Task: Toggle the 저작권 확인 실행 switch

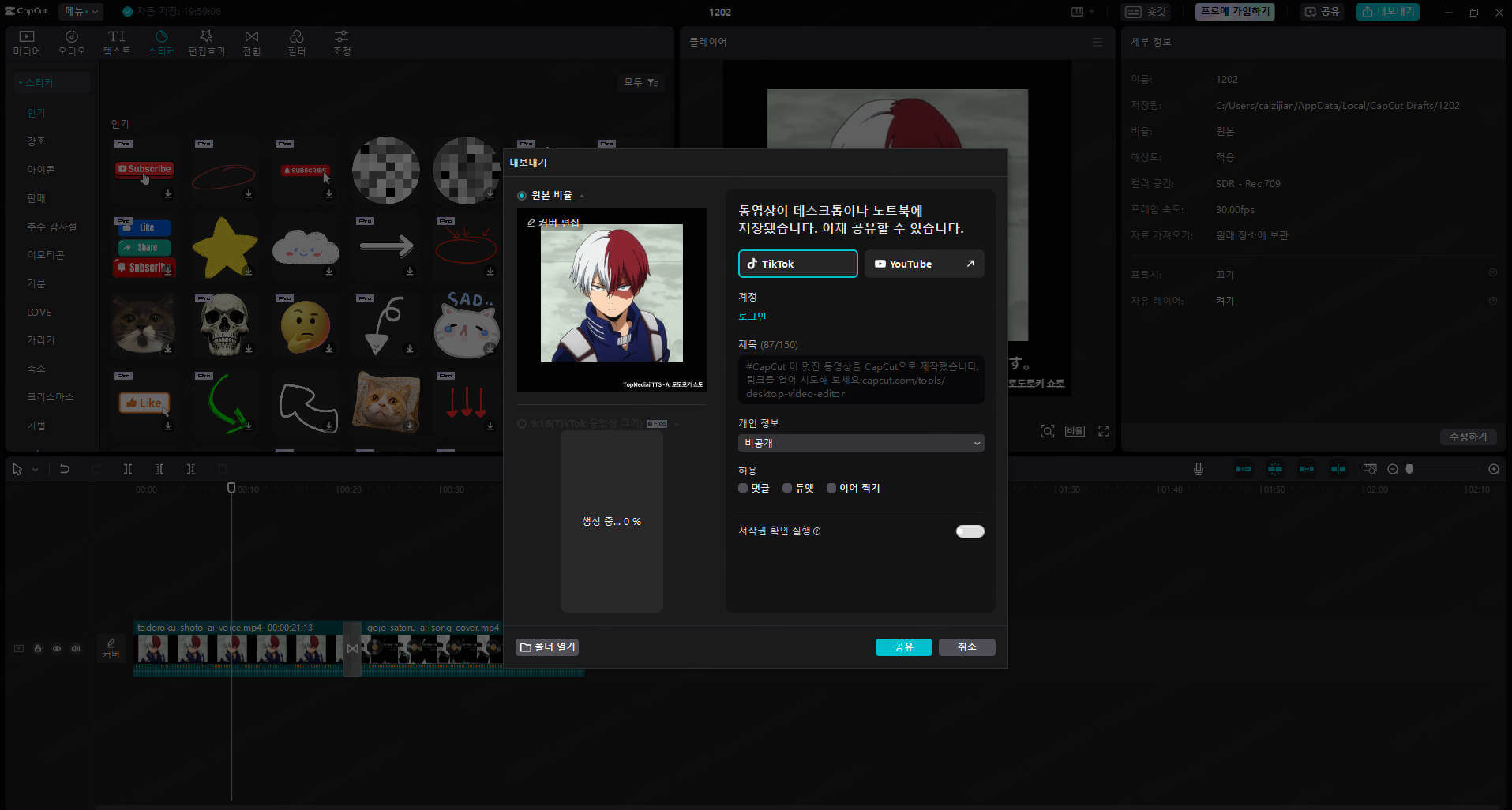Action: pyautogui.click(x=970, y=531)
